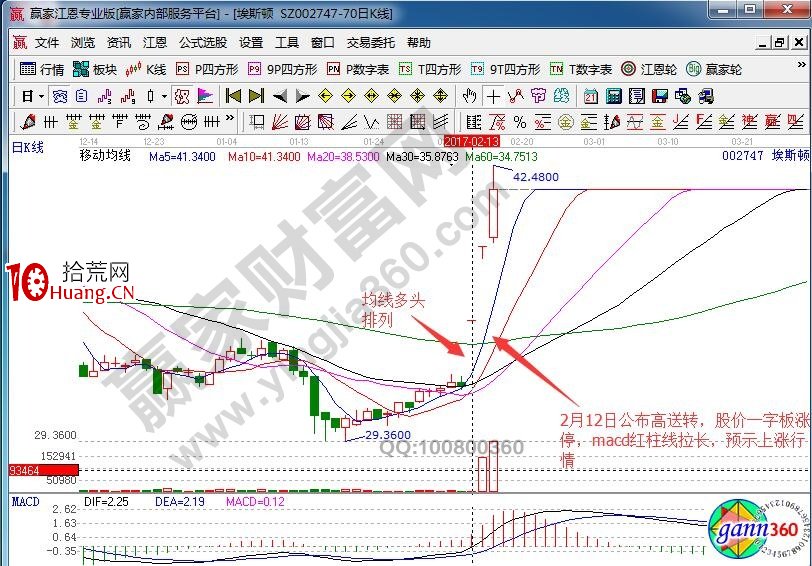Open the 板块 sector view
Screen dimensions: 812x566
(95, 69)
